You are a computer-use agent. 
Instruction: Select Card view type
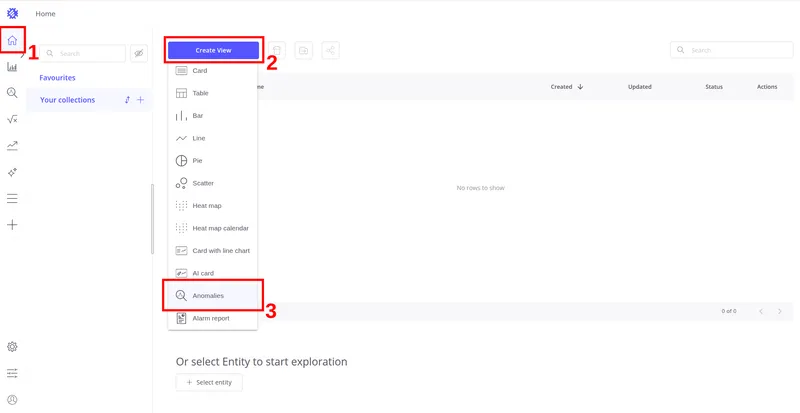tap(212, 70)
